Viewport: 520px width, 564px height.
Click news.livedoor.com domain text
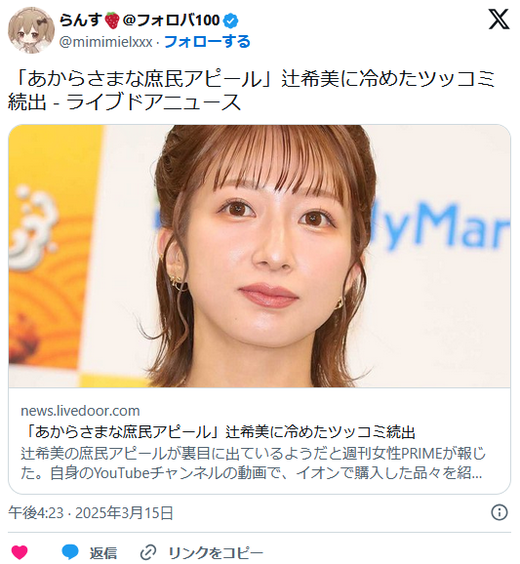(80, 411)
